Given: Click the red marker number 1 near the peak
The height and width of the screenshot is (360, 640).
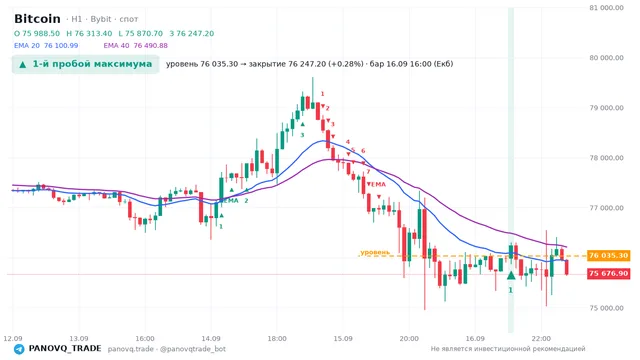Looking at the screenshot, I should (322, 94).
